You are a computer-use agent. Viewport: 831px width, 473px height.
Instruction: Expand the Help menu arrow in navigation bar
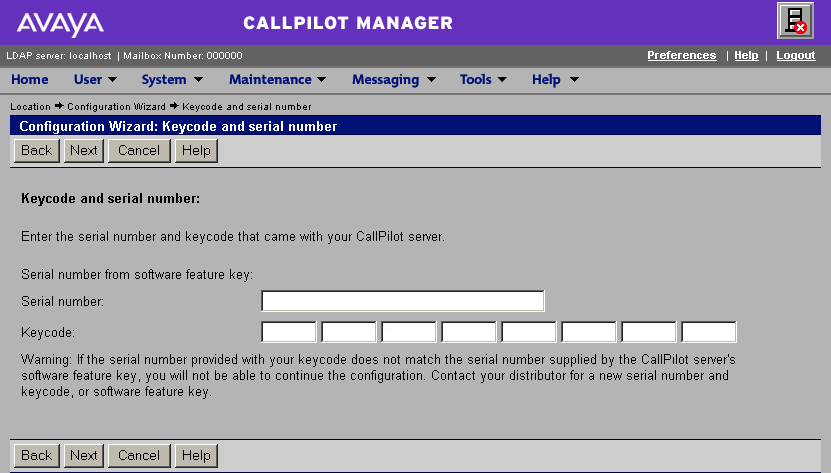coord(574,80)
